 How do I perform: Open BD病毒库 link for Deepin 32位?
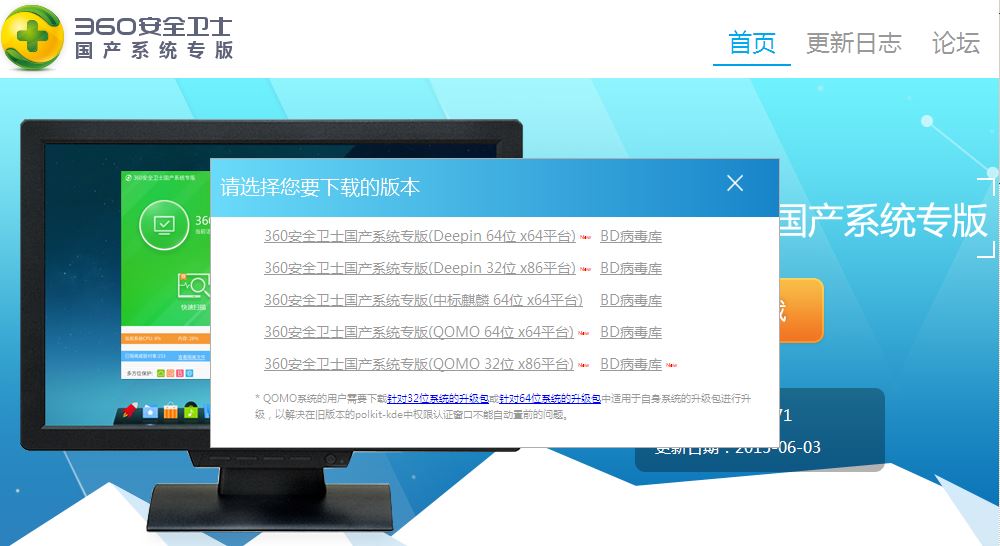pyautogui.click(x=630, y=269)
